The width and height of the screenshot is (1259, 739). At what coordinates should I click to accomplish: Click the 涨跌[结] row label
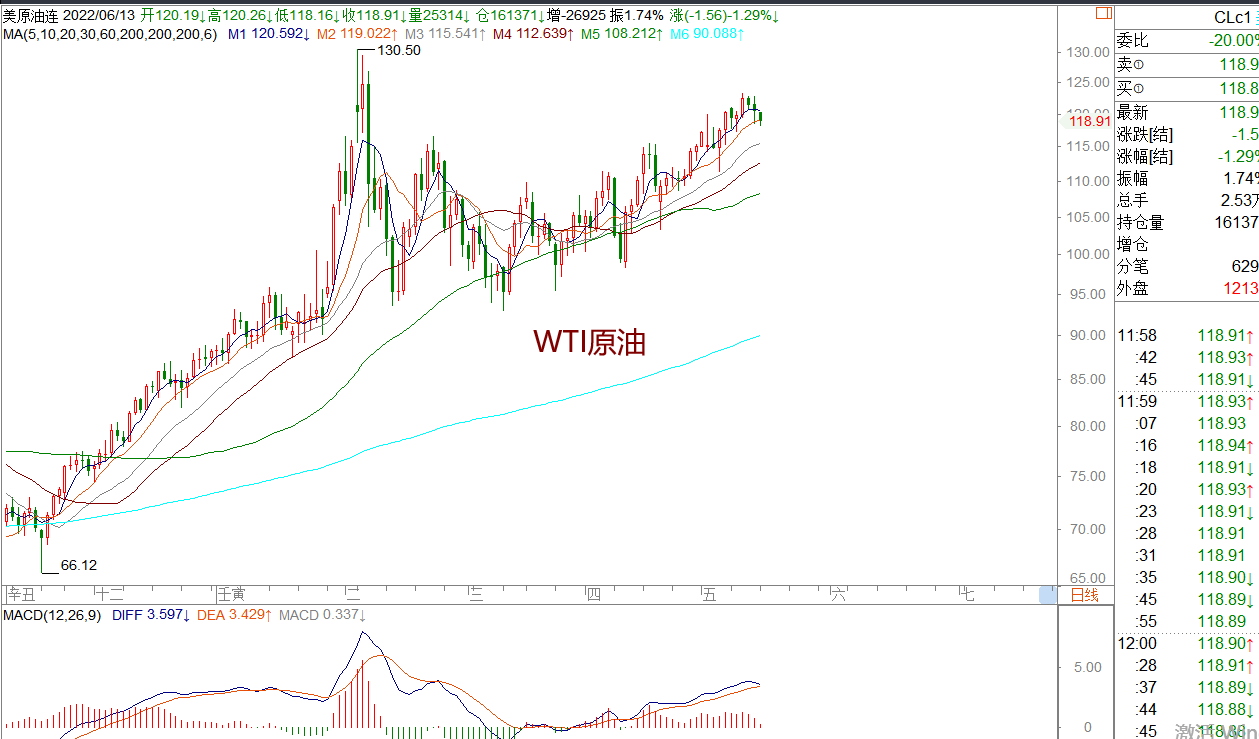[x=1146, y=135]
